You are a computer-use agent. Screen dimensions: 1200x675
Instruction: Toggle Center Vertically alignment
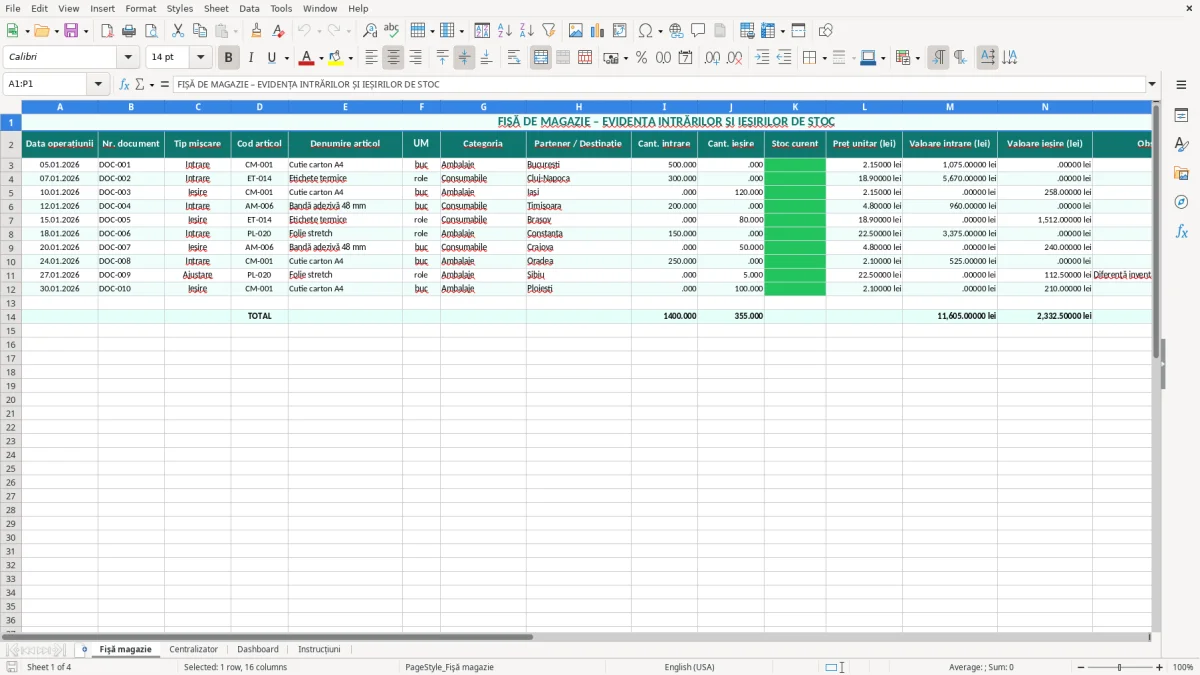coord(465,58)
